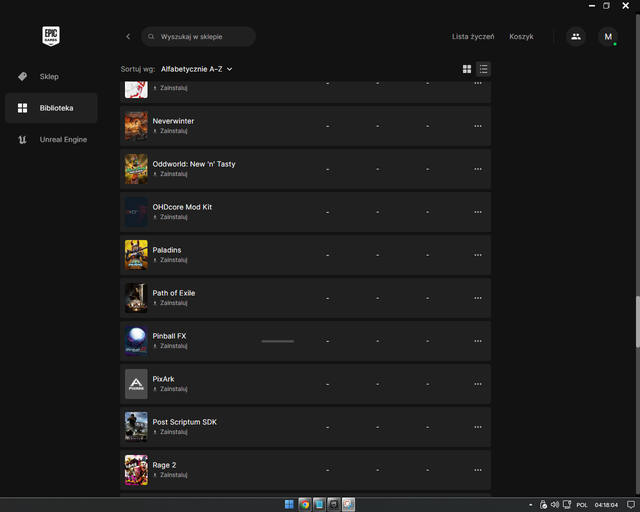Switch to grid view layout
The height and width of the screenshot is (512, 640).
click(467, 69)
